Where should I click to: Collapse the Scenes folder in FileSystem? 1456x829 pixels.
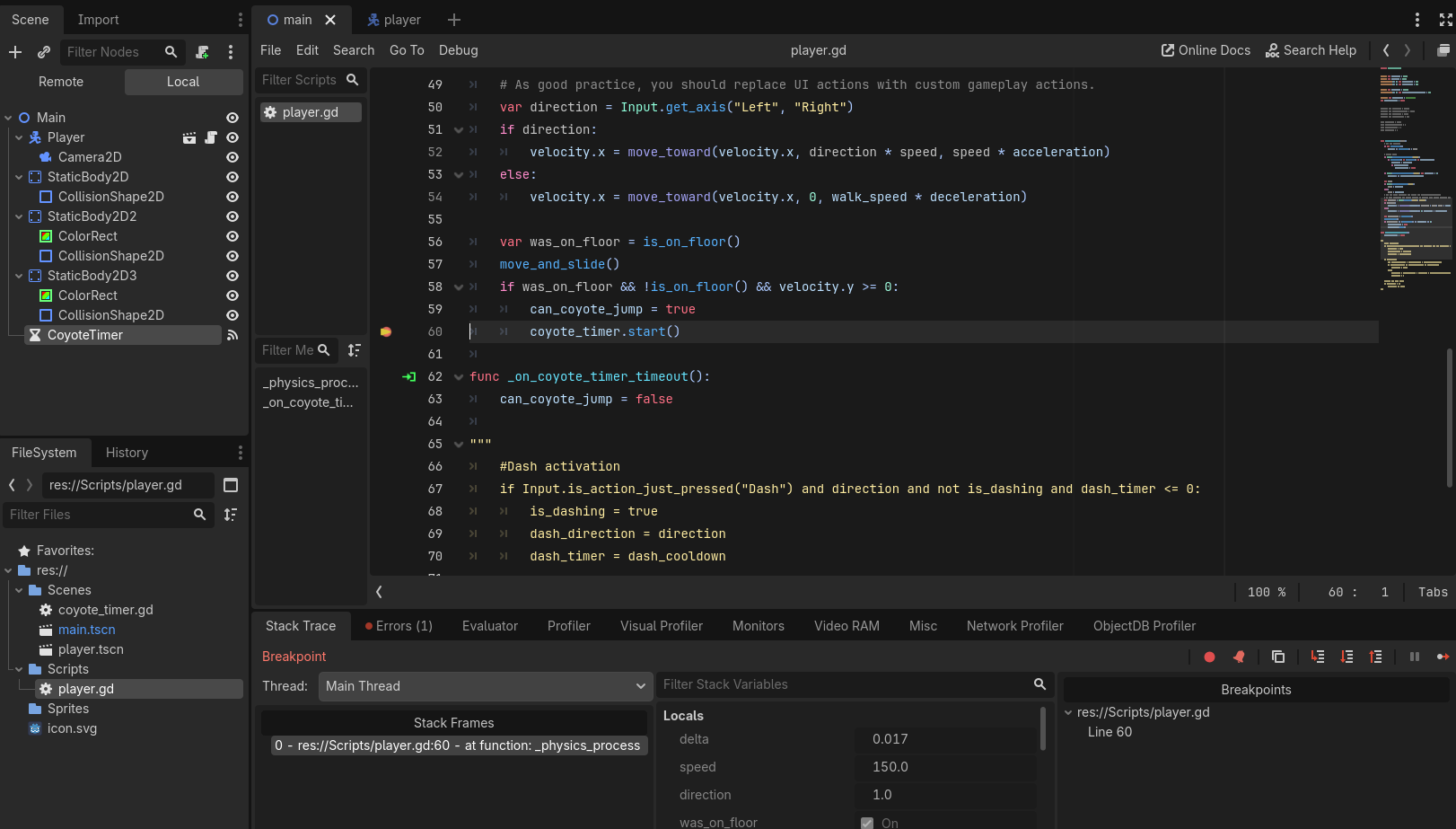tap(19, 590)
